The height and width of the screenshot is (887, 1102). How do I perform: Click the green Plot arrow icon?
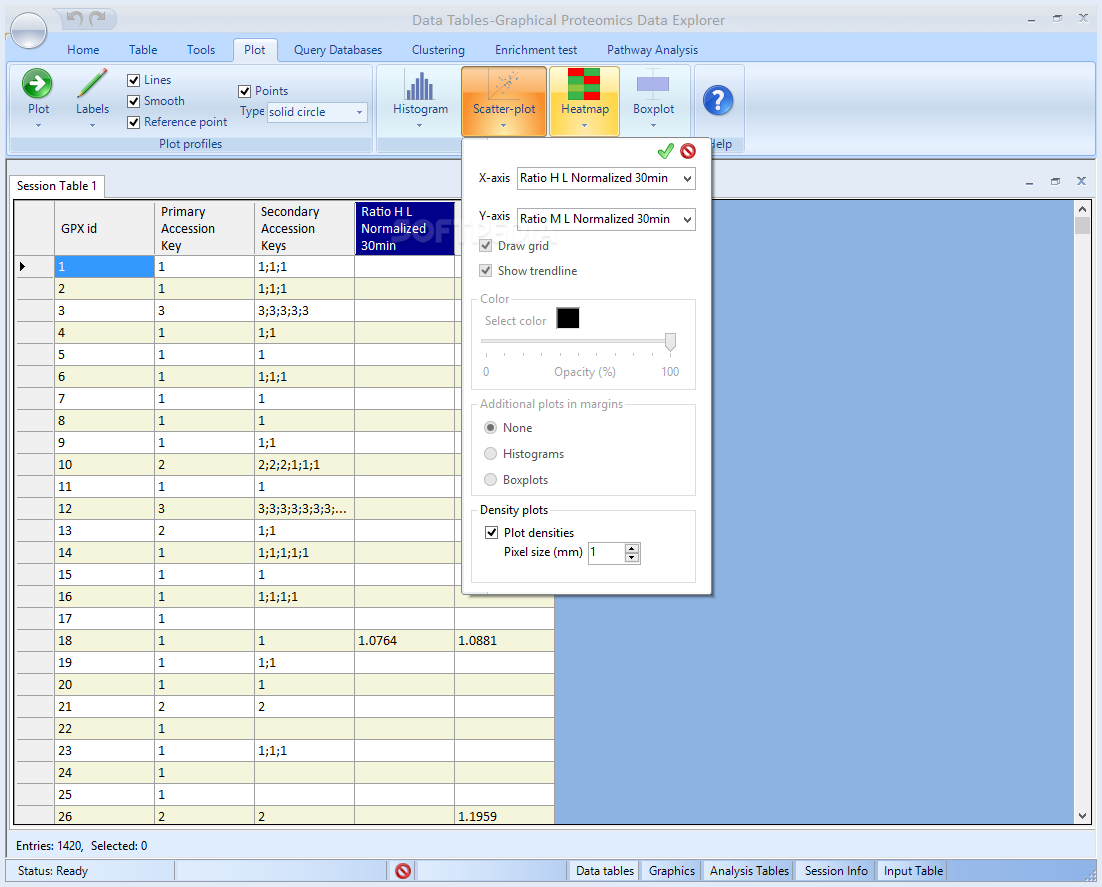point(37,83)
